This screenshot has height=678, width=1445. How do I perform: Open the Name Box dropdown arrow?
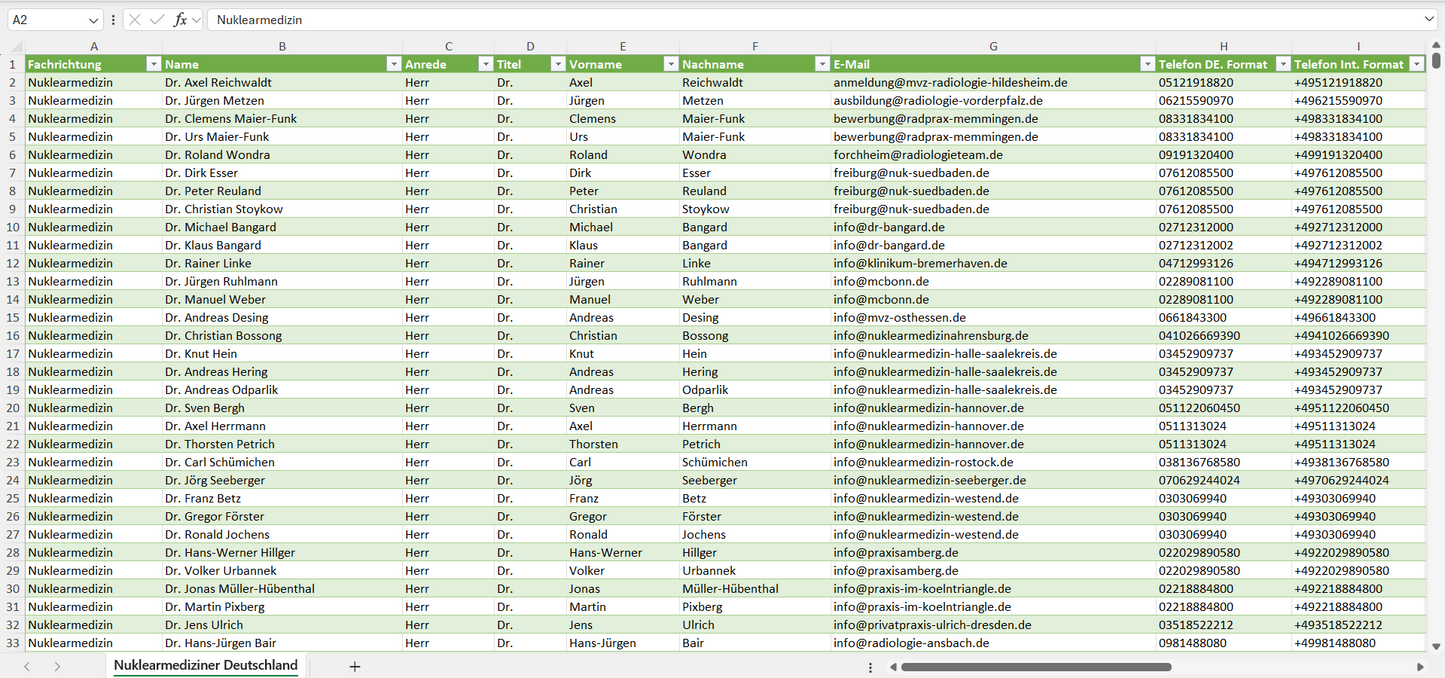(93, 20)
